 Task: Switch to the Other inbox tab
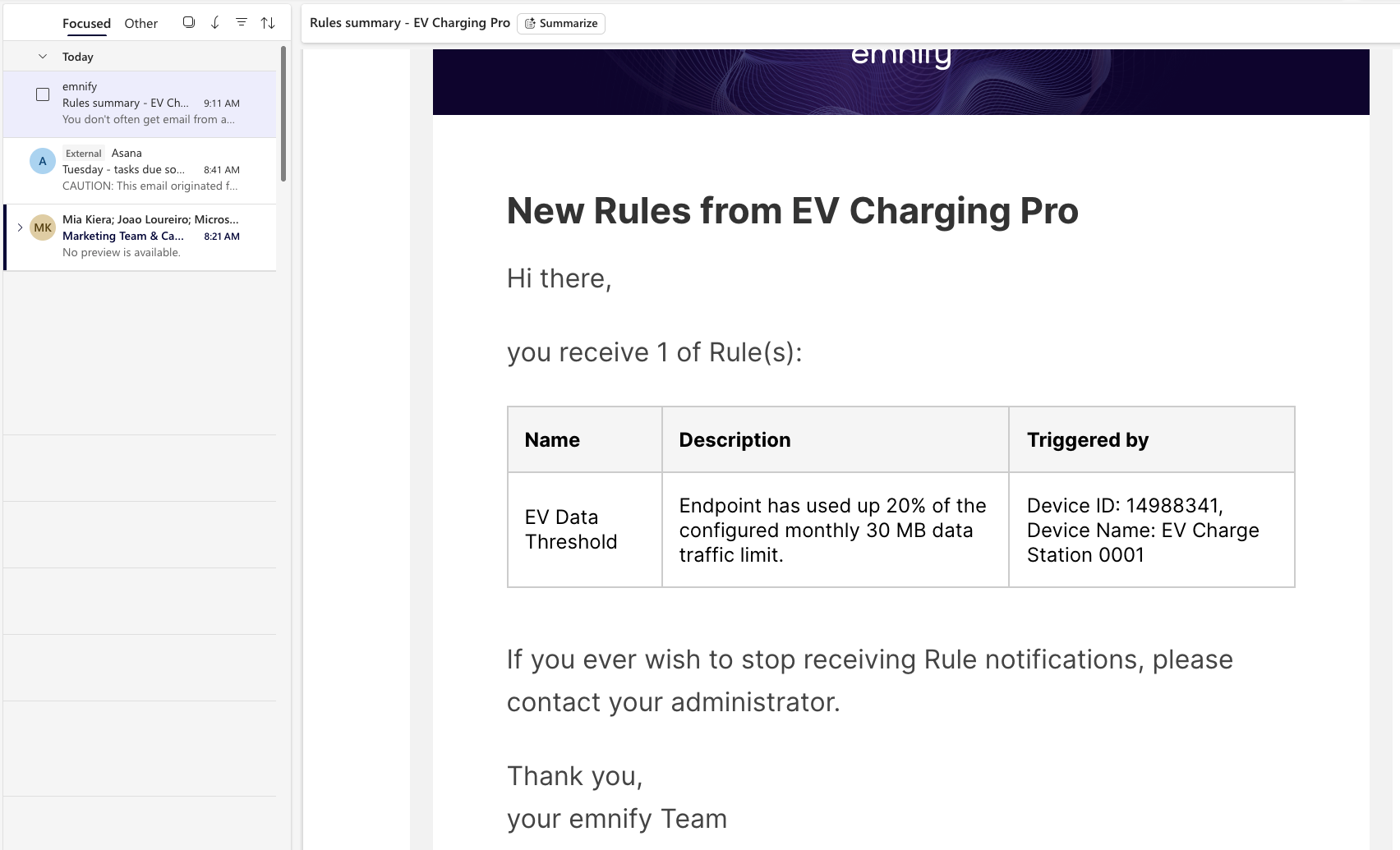pos(140,23)
